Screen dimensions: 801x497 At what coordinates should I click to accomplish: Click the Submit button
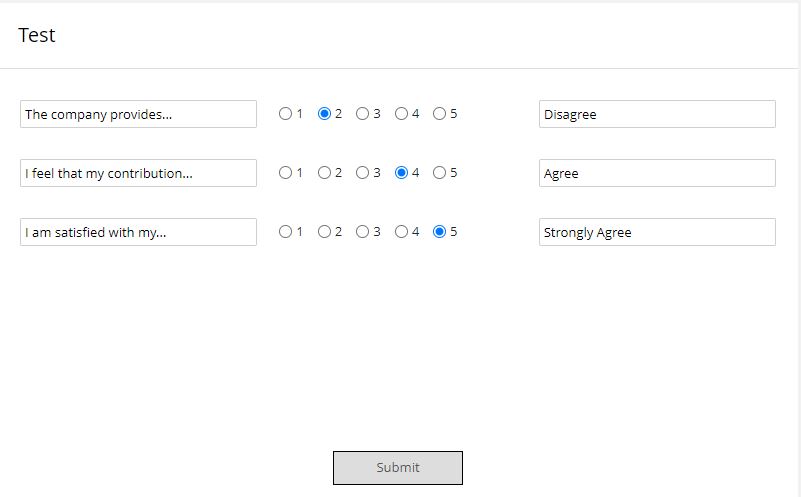(398, 468)
